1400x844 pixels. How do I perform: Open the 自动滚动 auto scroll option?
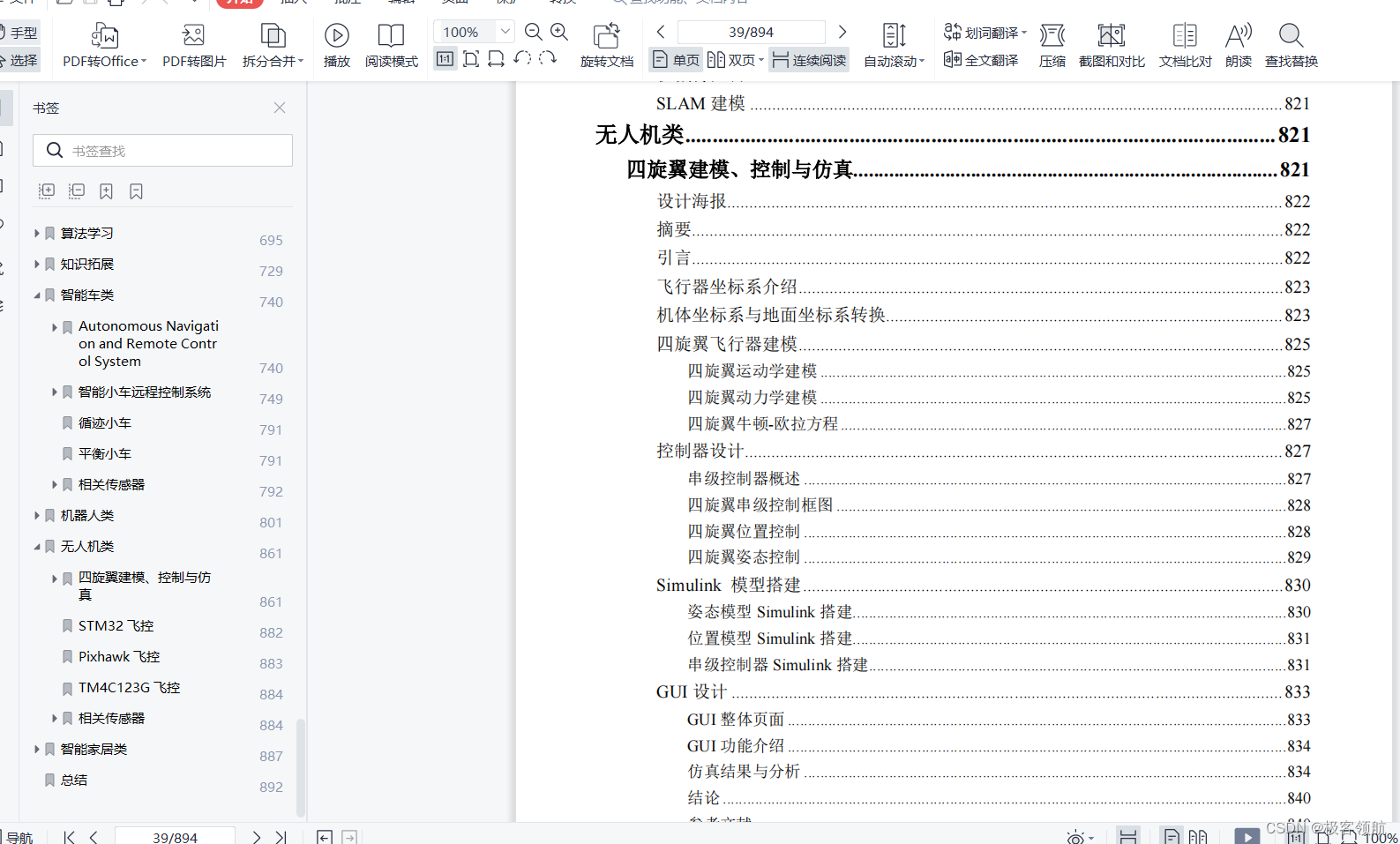[x=894, y=46]
